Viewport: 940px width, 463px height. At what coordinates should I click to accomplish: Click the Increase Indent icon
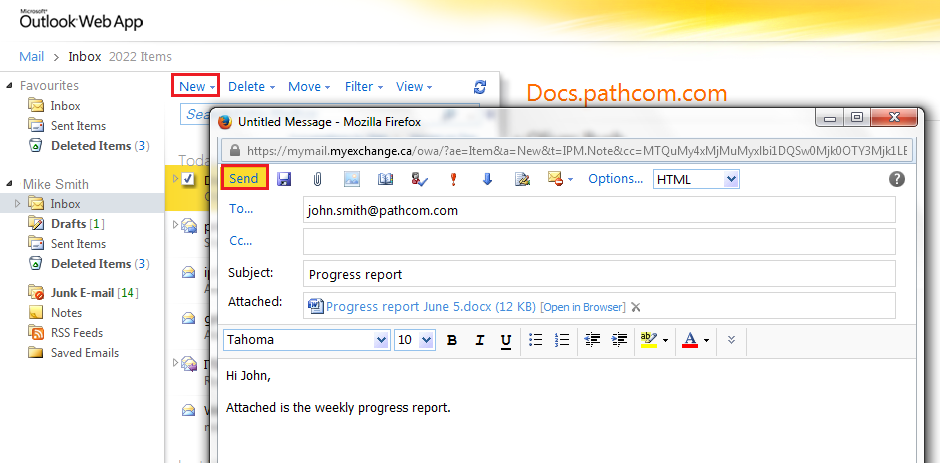point(619,340)
